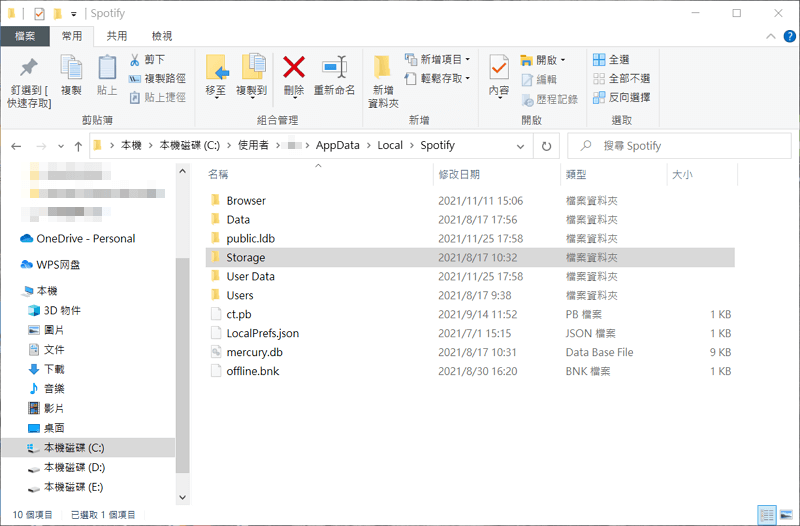Open 下載 (Downloads) in sidebar
This screenshot has height=526, width=800.
(x=46, y=369)
